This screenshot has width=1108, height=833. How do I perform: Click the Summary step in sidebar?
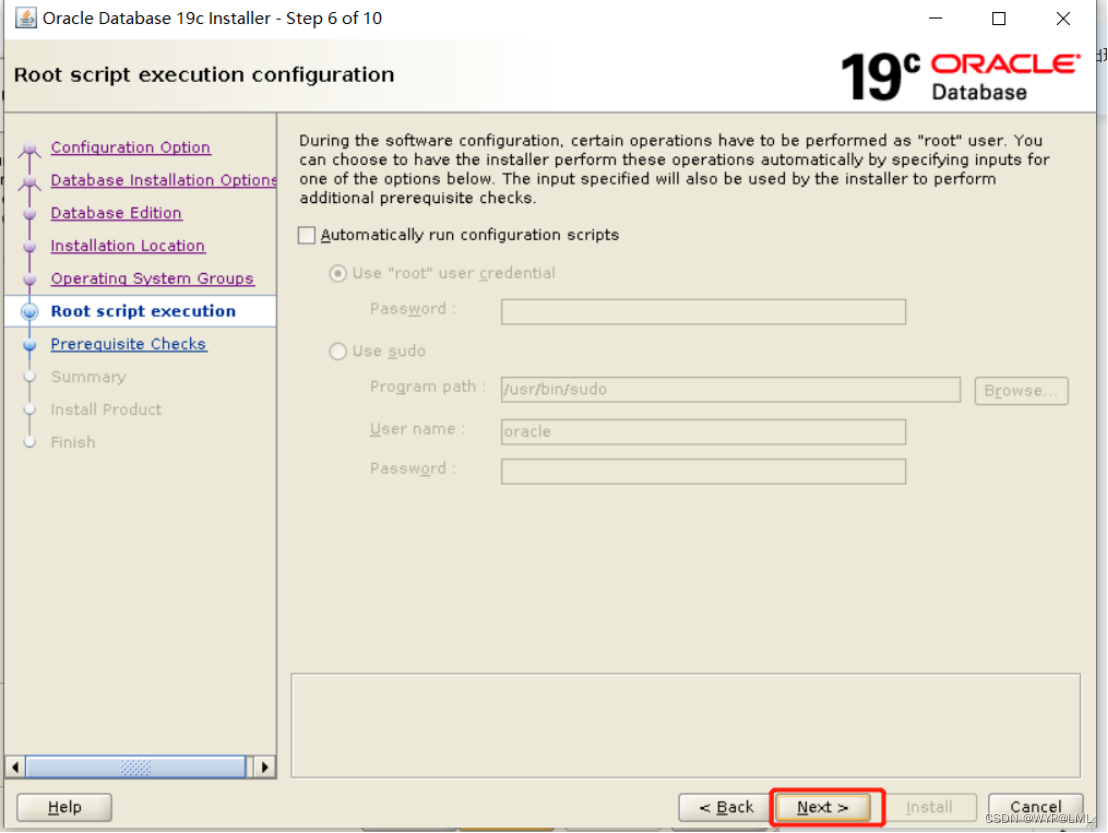(88, 377)
